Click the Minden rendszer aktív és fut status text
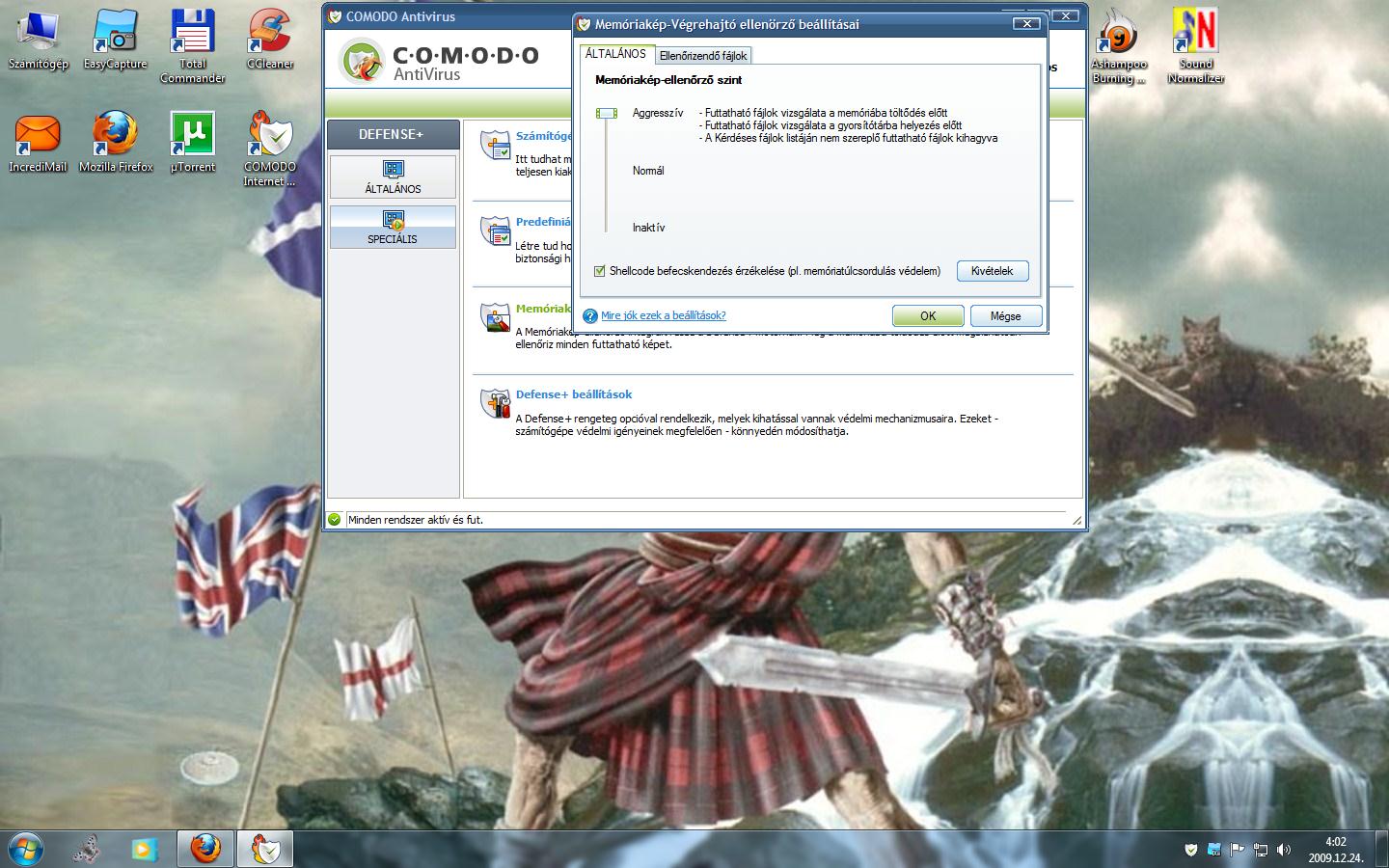 pyautogui.click(x=416, y=519)
